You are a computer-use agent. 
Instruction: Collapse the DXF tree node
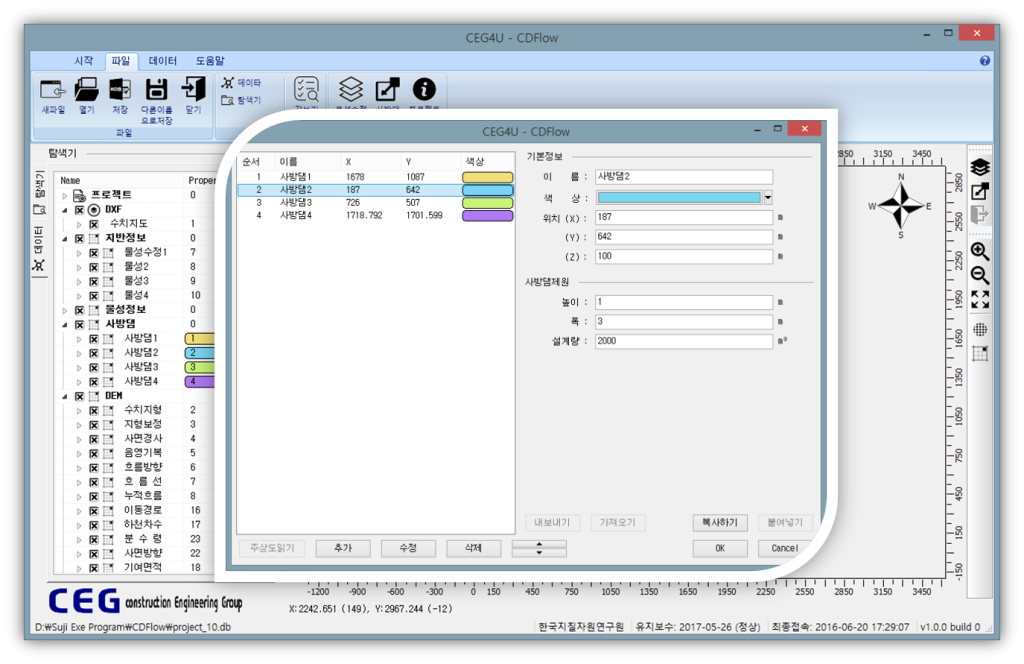pos(65,210)
